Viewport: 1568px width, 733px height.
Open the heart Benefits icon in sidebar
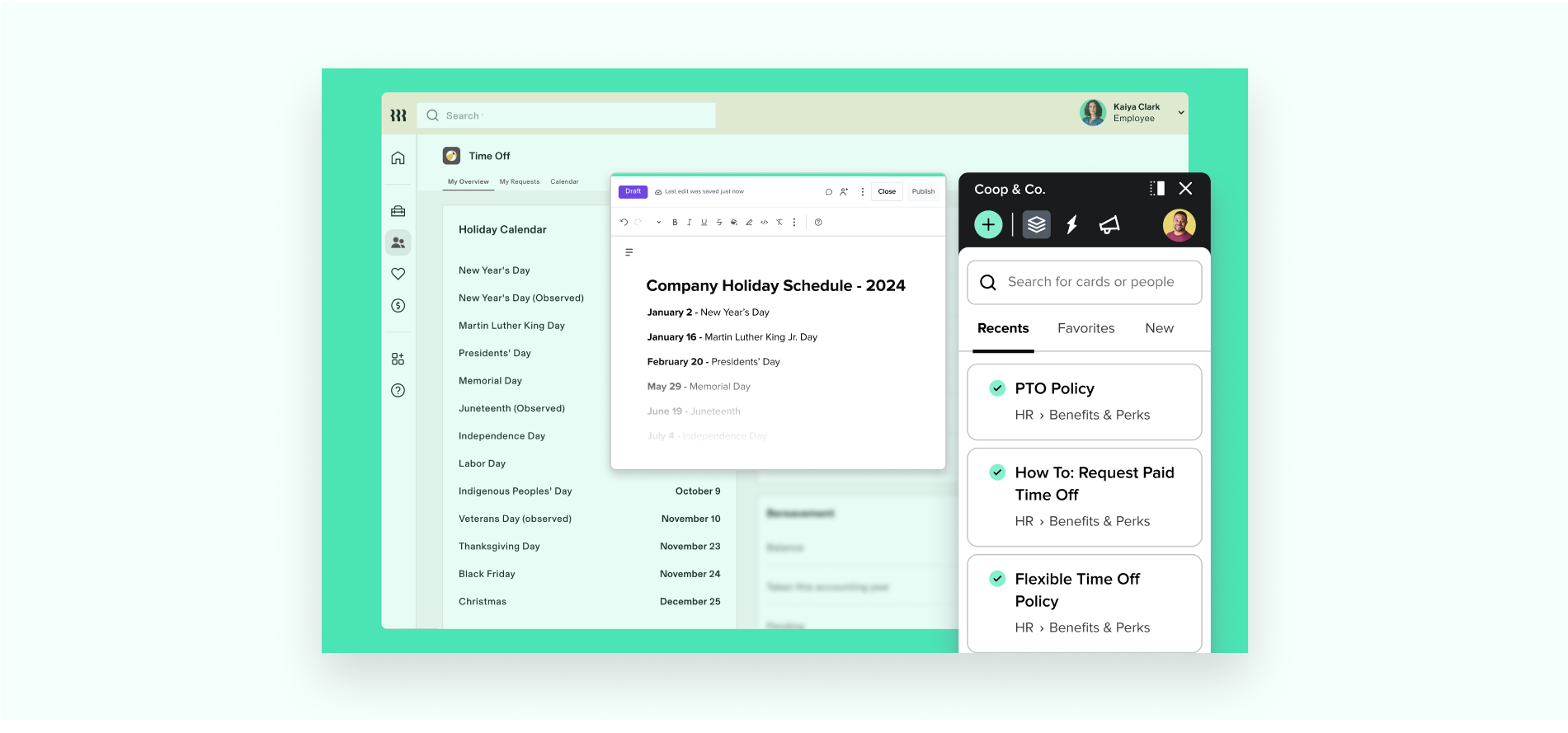[398, 274]
